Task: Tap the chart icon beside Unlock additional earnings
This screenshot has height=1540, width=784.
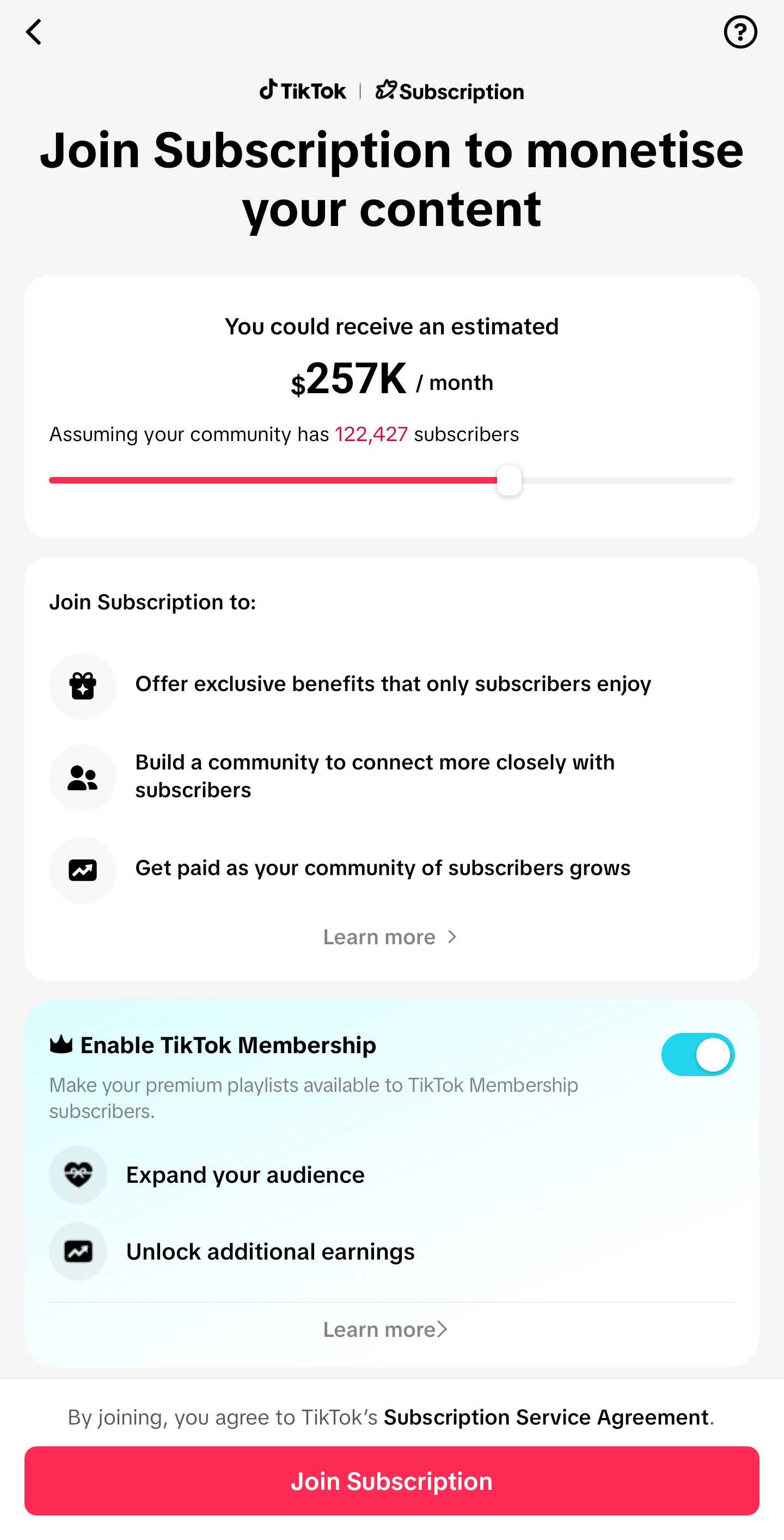Action: 78,1251
